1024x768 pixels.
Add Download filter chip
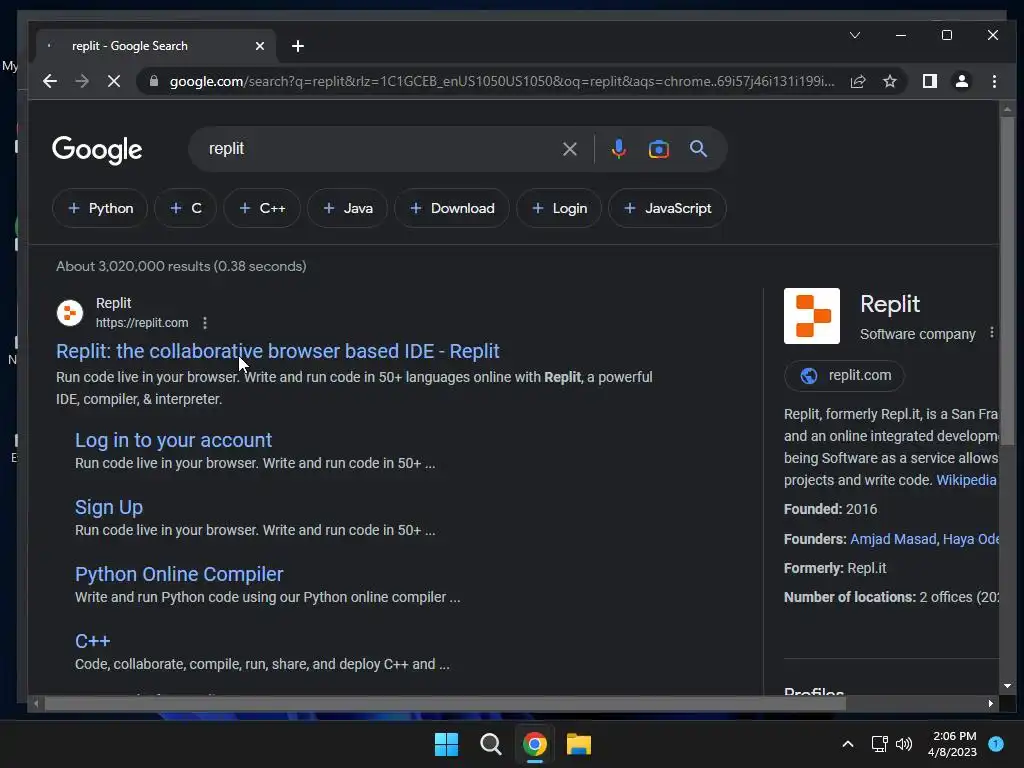pos(452,208)
